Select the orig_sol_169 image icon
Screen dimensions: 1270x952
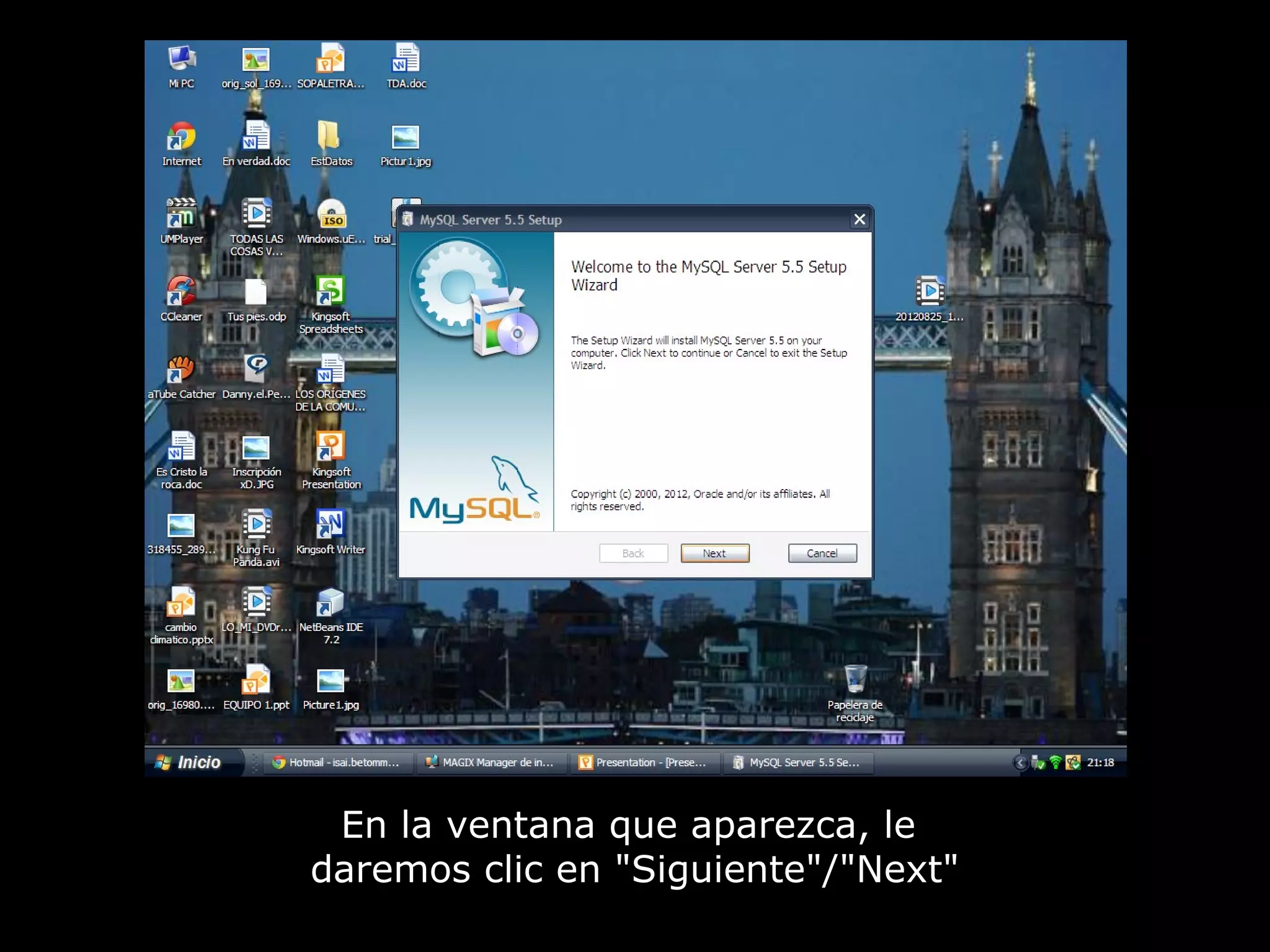point(256,67)
